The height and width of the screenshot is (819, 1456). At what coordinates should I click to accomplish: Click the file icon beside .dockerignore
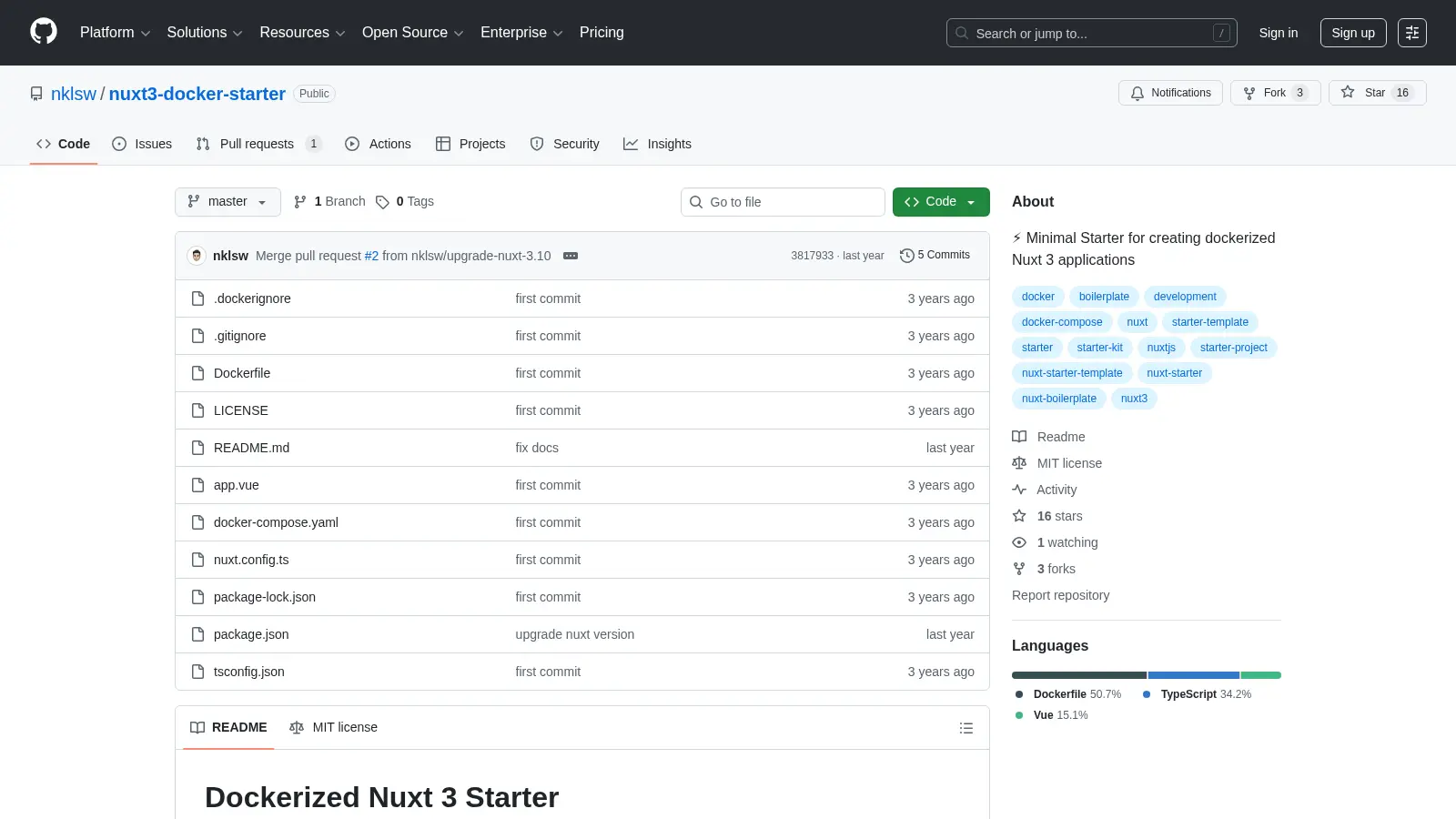coord(197,298)
